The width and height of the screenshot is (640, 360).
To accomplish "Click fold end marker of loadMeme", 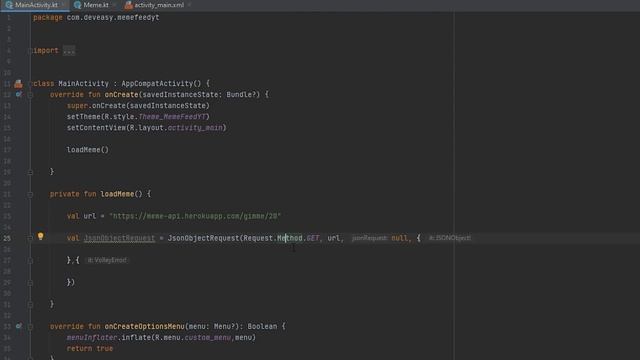I will [30, 304].
